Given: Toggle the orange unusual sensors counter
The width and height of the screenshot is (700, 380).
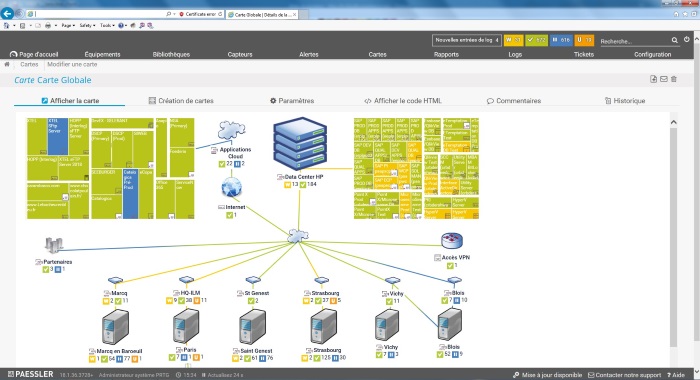Looking at the screenshot, I should (584, 40).
